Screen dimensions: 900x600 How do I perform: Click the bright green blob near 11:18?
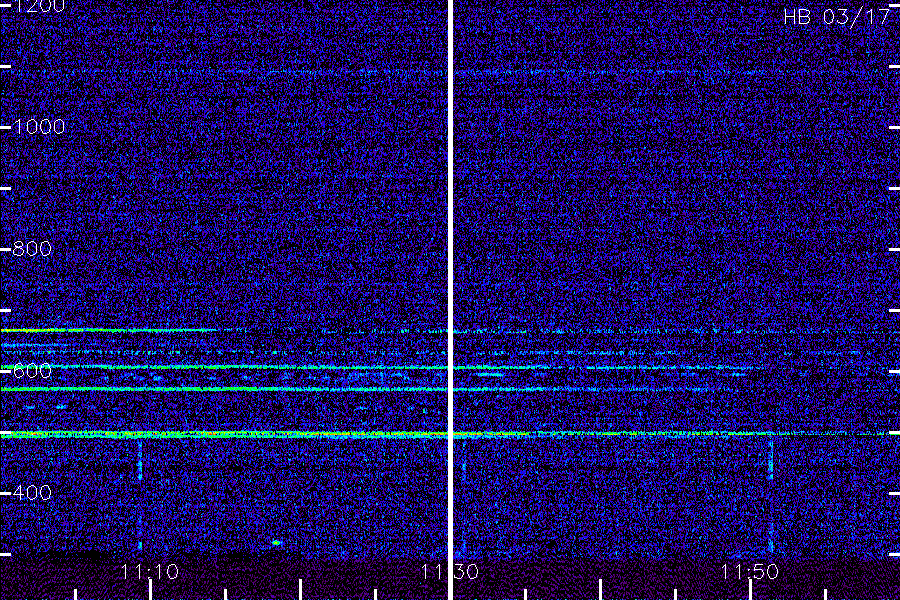[x=276, y=543]
